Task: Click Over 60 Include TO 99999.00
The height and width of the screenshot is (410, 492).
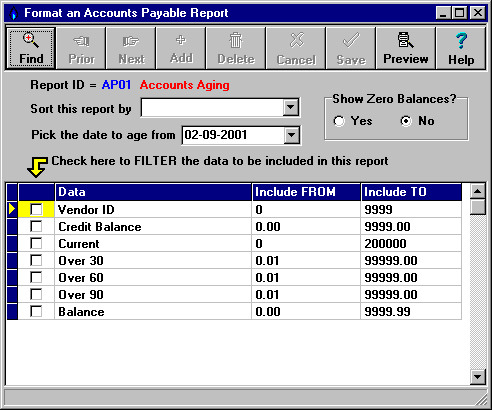Action: point(411,278)
